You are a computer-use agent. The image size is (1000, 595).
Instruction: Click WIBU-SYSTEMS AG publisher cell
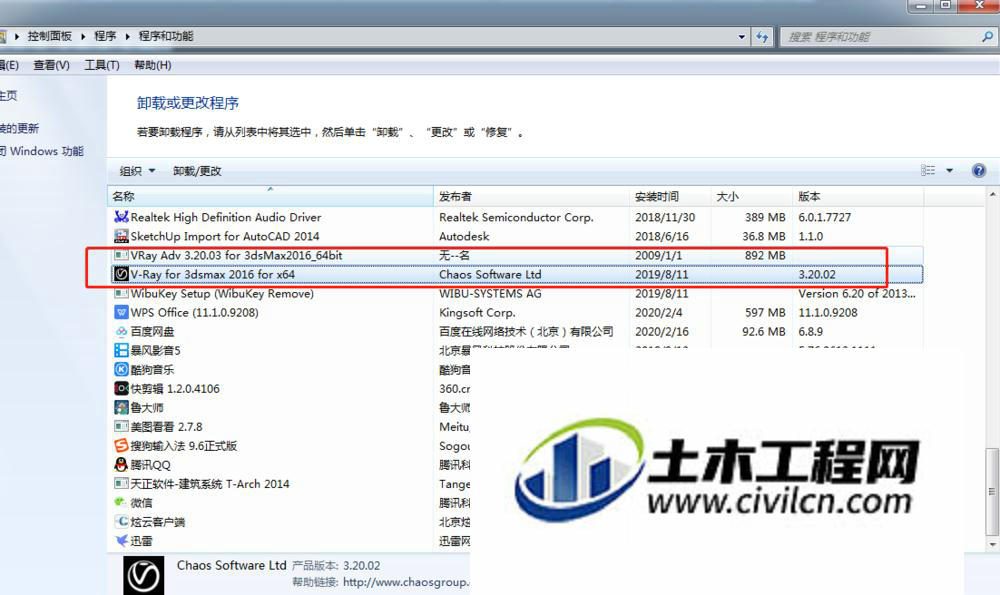point(490,293)
